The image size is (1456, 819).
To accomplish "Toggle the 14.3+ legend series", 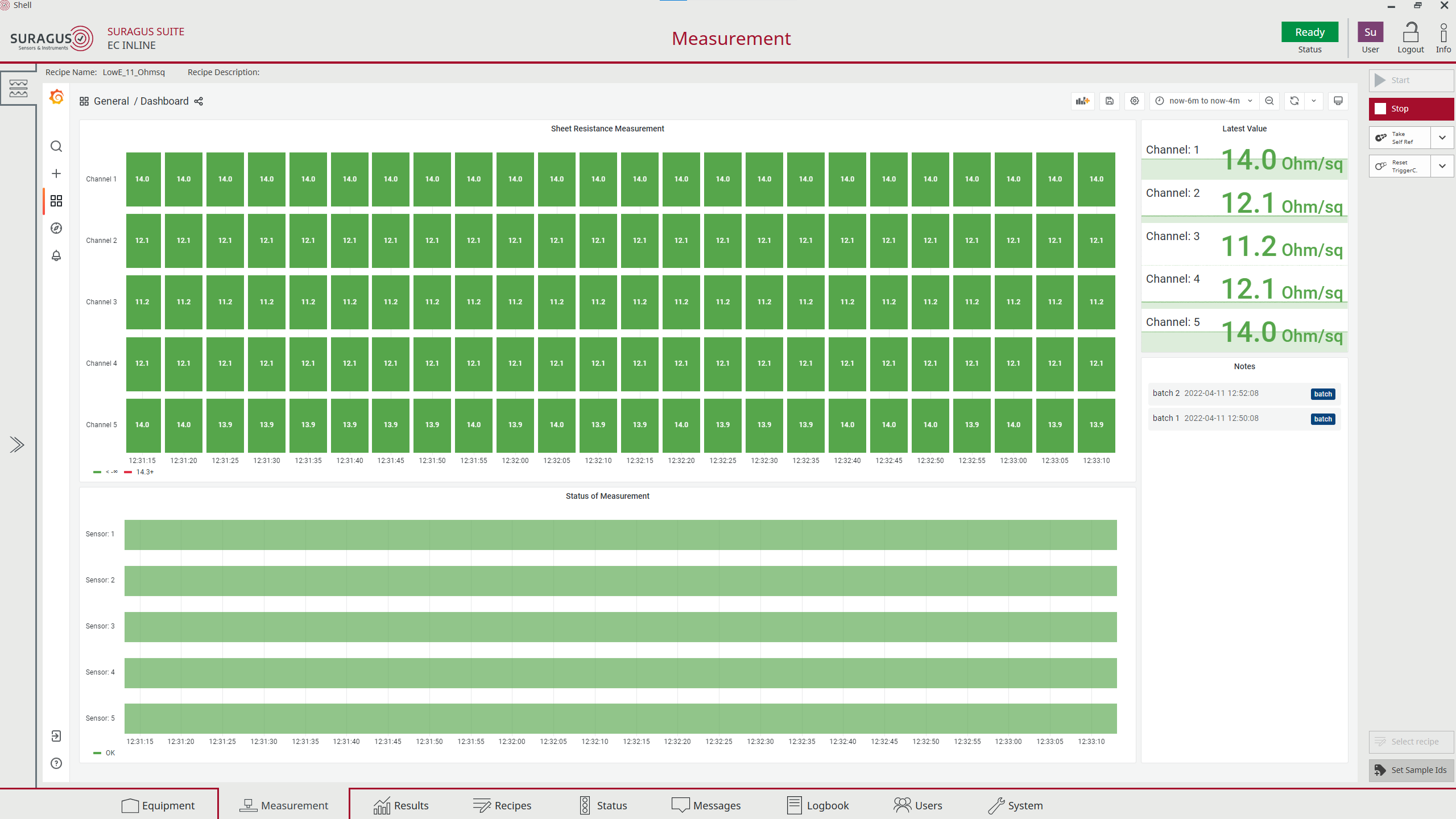I will click(x=144, y=472).
